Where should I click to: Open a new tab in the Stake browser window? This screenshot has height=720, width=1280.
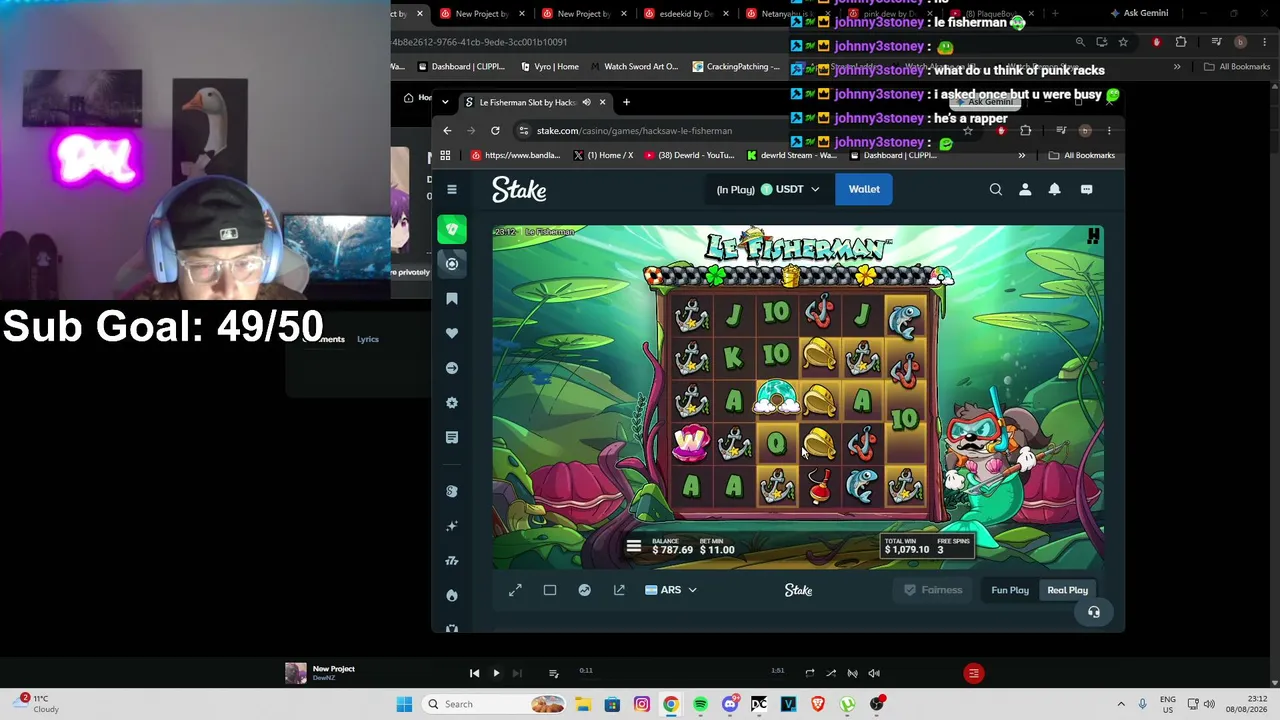626,102
